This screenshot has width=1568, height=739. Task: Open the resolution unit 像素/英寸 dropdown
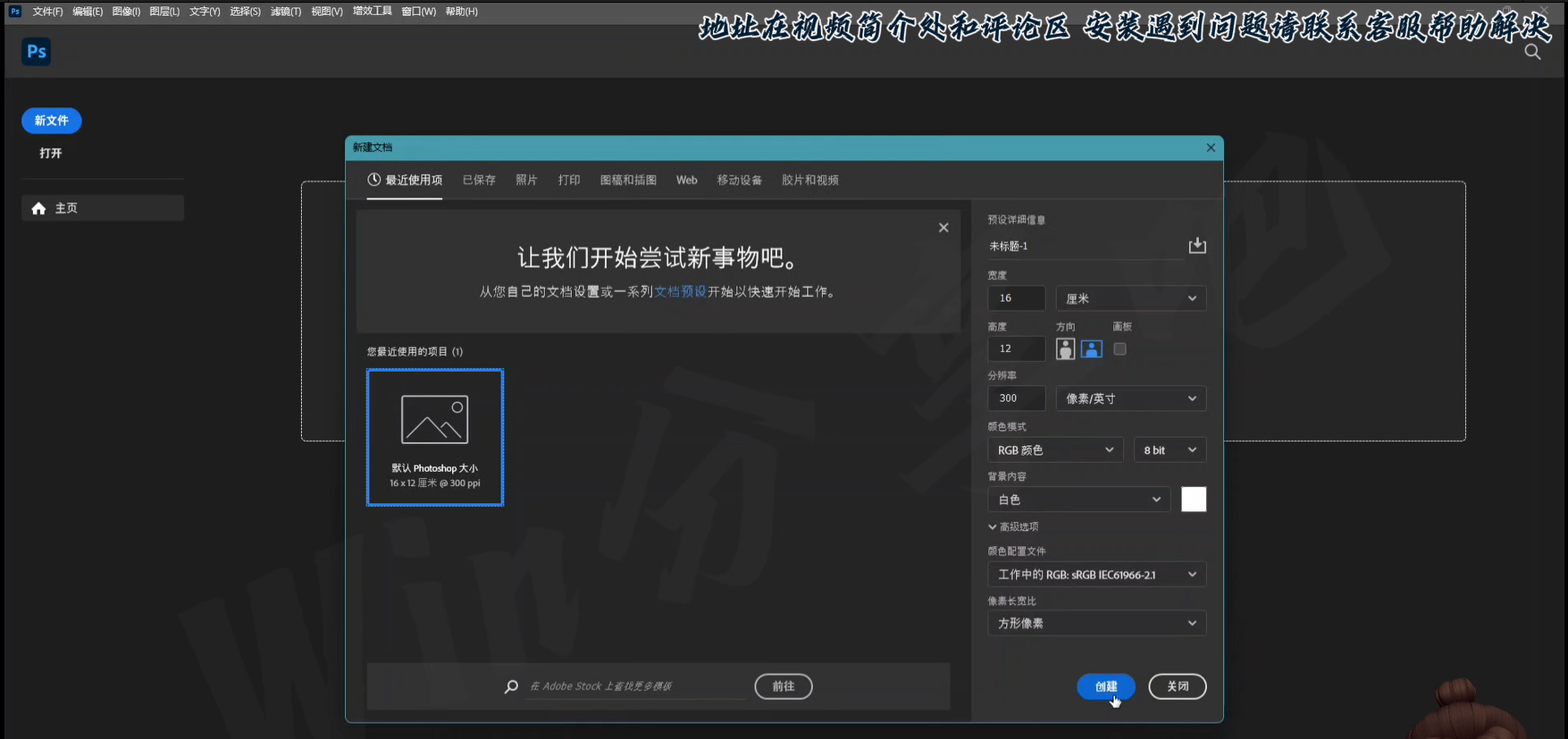point(1131,399)
